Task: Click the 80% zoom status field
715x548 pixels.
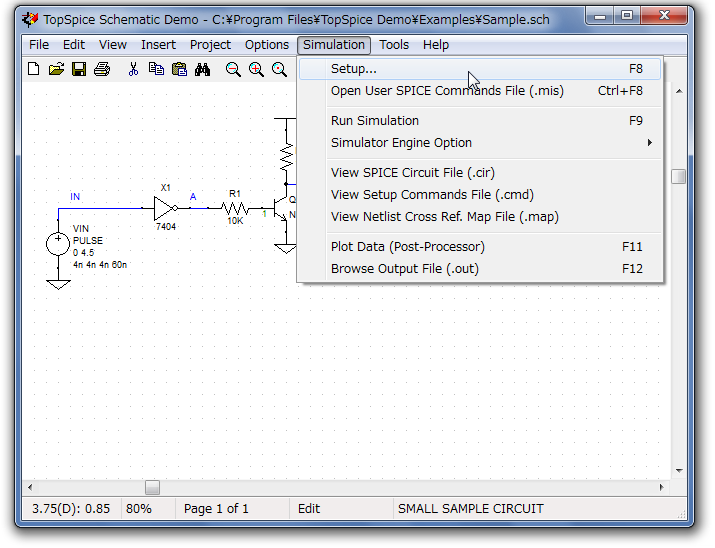Action: [148, 508]
